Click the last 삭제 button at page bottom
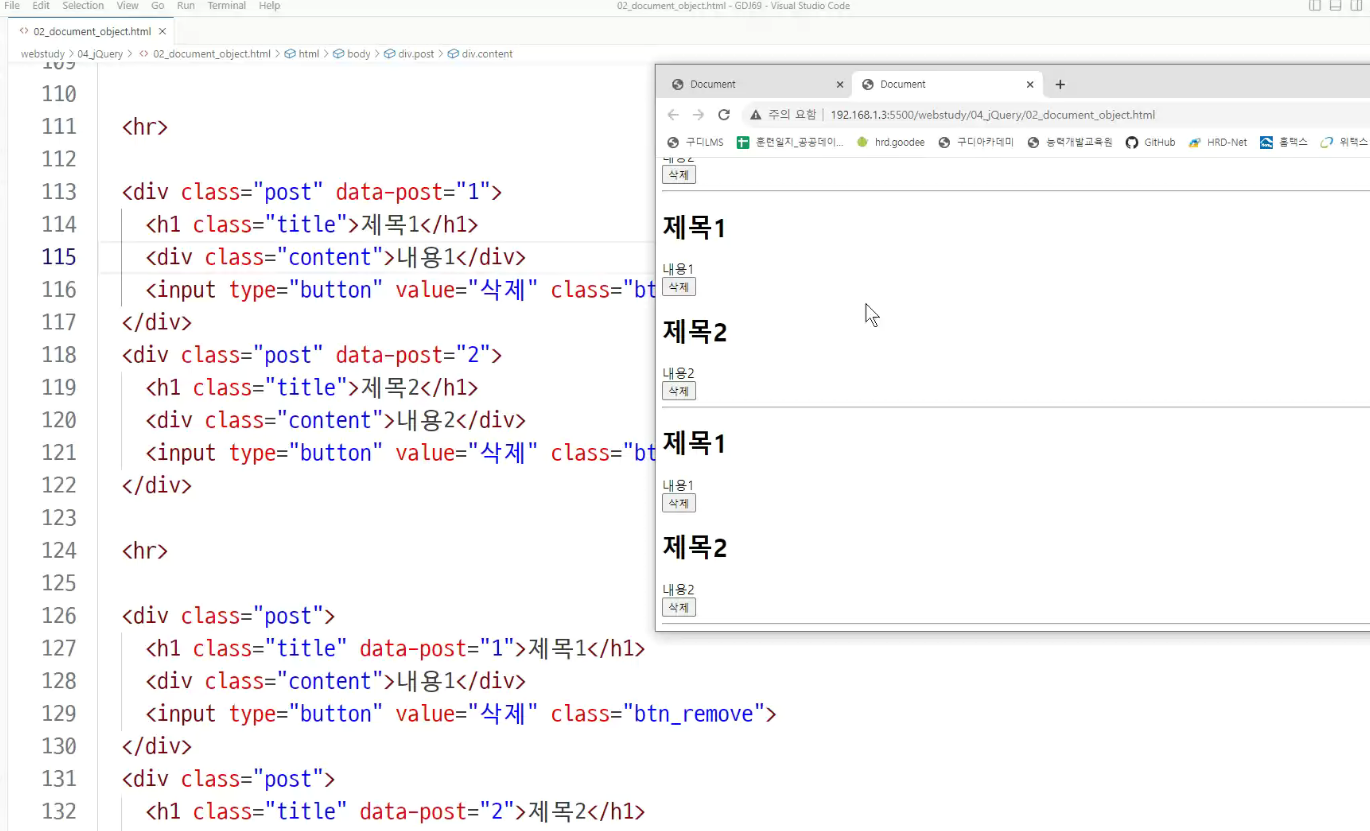Image resolution: width=1370 pixels, height=831 pixels. click(x=678, y=608)
